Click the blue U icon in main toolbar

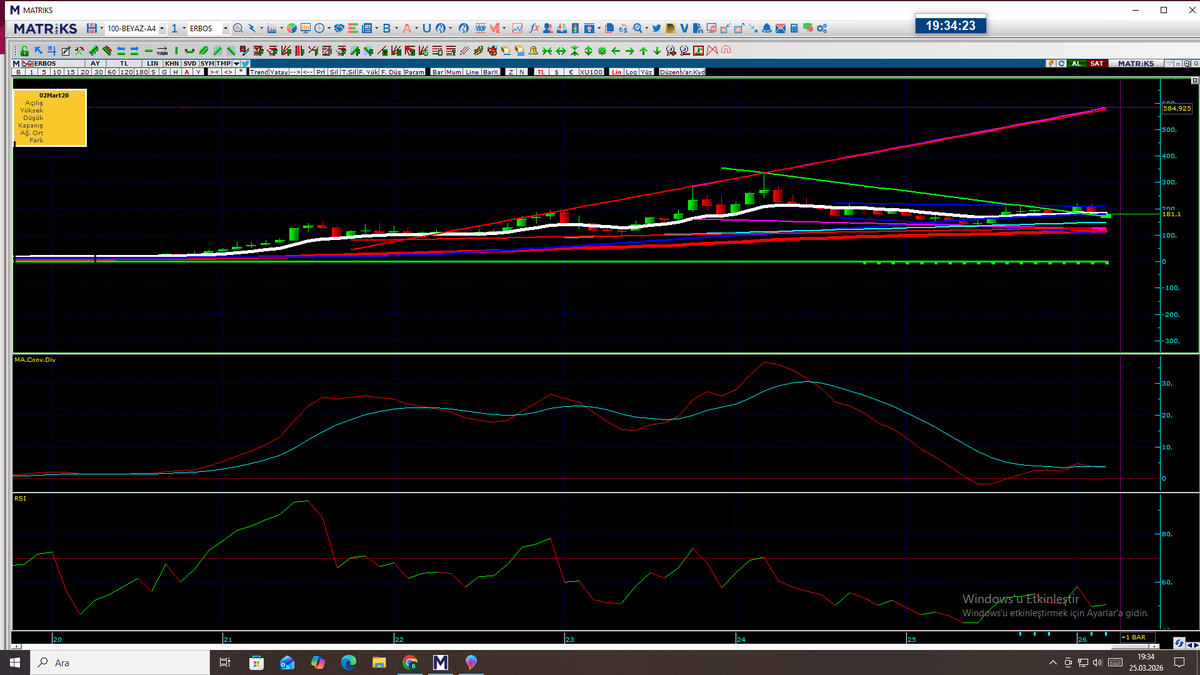point(426,28)
